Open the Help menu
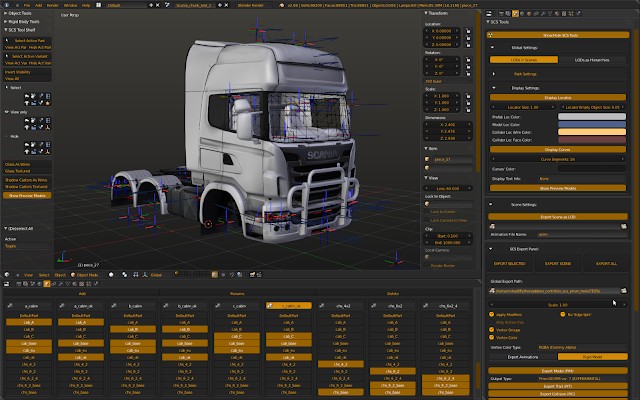The height and width of the screenshot is (400, 640). [86, 5]
